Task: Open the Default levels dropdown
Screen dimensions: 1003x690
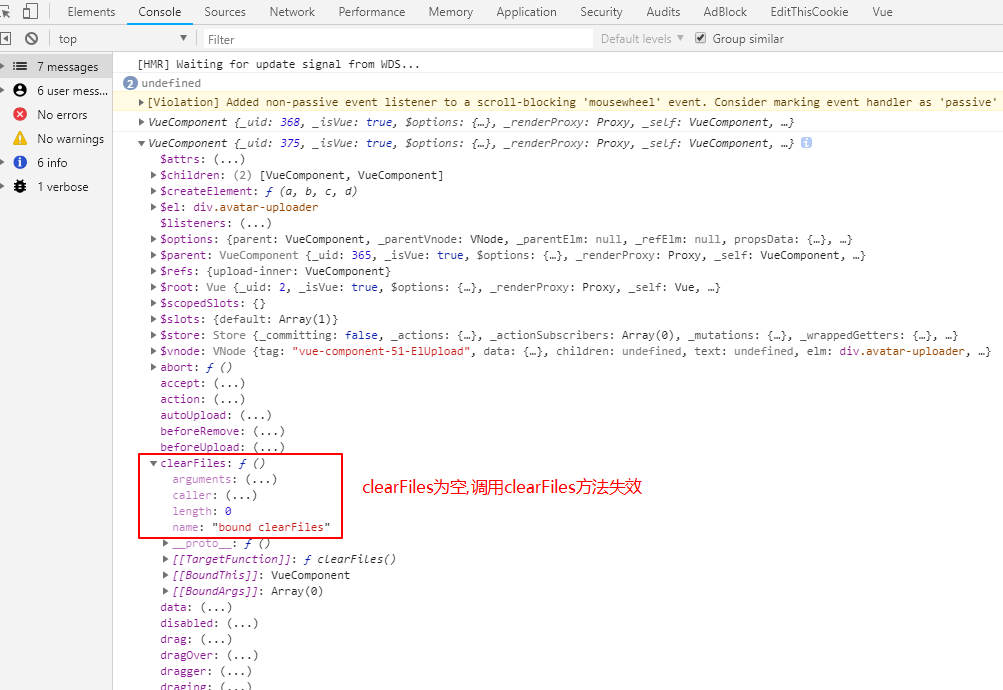Action: coord(638,38)
